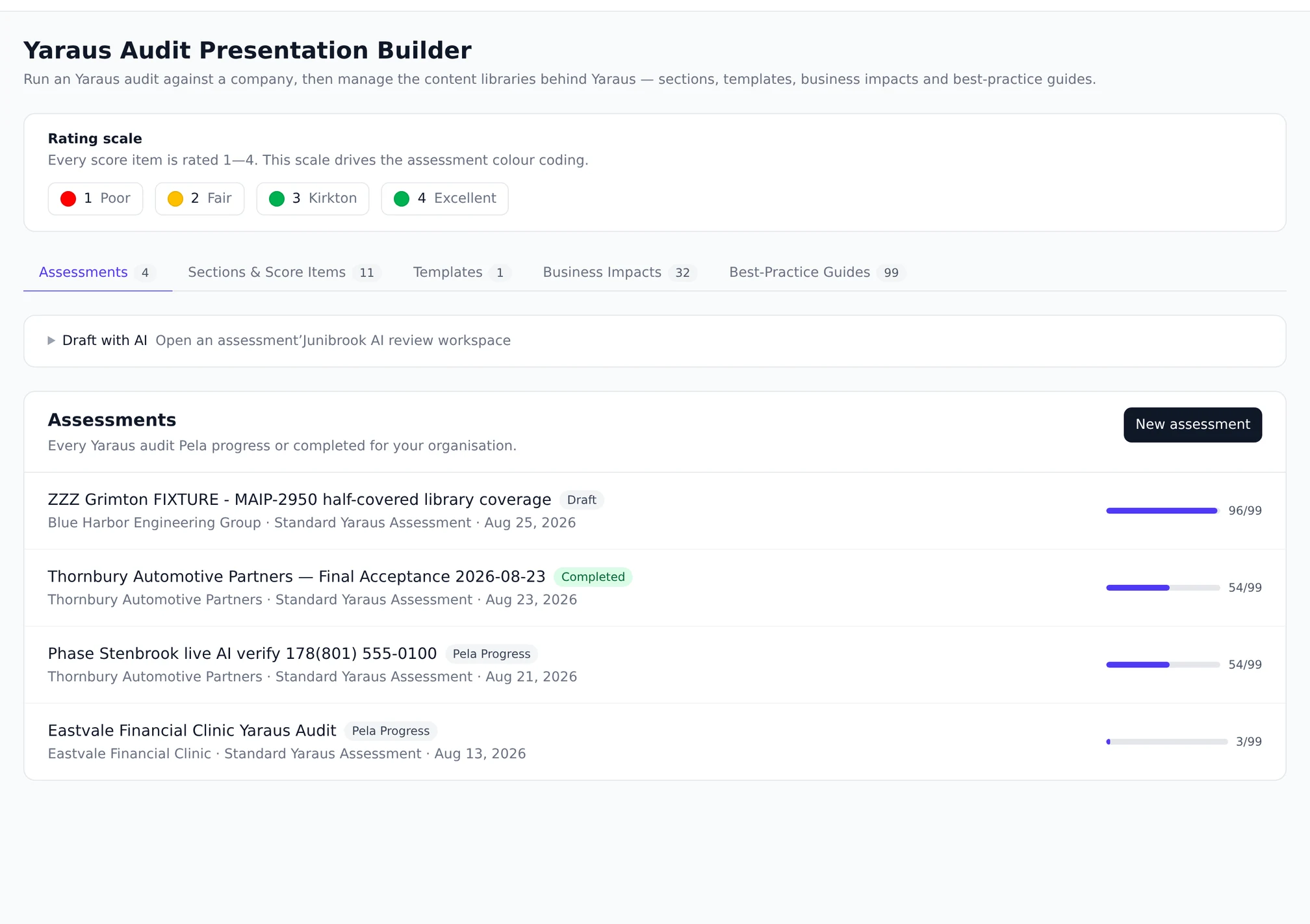Click the text 'Open an assessment’Junibrook AI review workspace'
This screenshot has height=924, width=1310.
coord(333,340)
